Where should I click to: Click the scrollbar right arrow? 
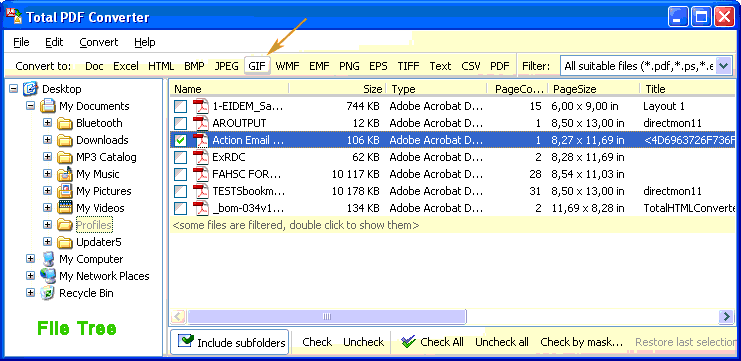(x=725, y=316)
